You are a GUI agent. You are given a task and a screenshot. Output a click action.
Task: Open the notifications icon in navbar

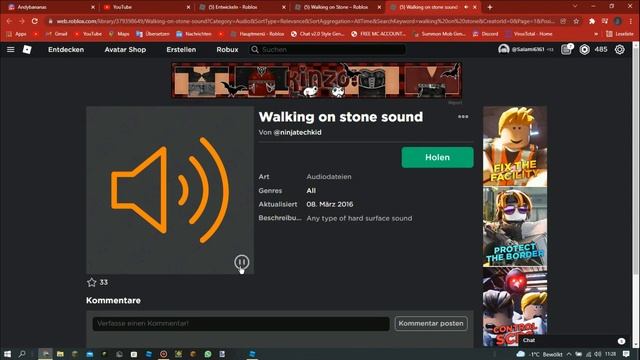coord(566,49)
